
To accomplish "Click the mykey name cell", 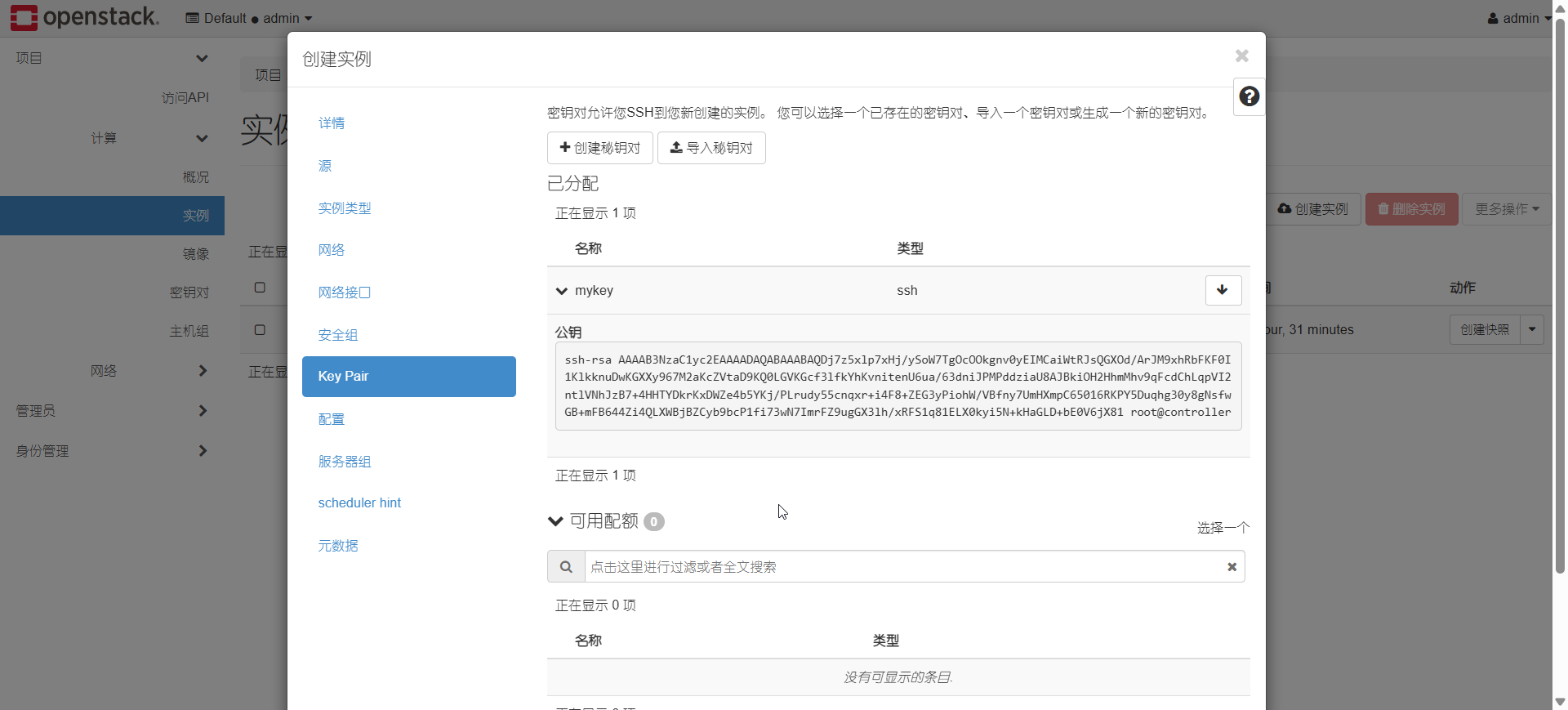I will (594, 291).
